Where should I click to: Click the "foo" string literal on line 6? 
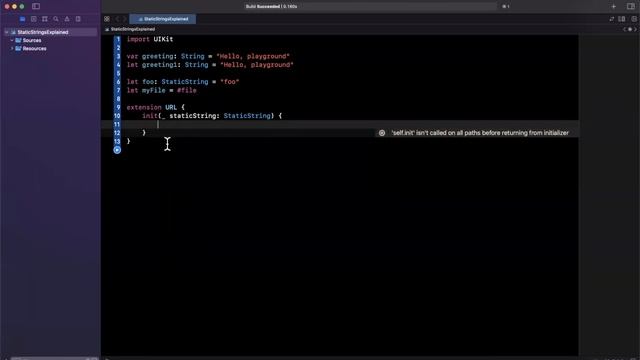(x=230, y=82)
